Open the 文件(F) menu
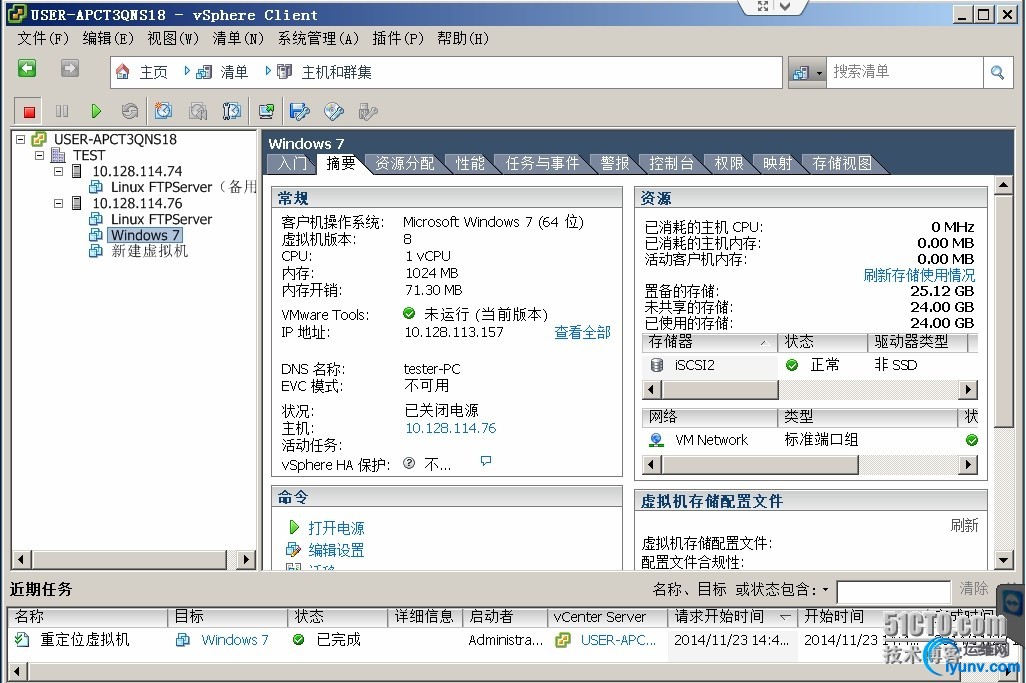This screenshot has width=1026, height=683. click(43, 39)
